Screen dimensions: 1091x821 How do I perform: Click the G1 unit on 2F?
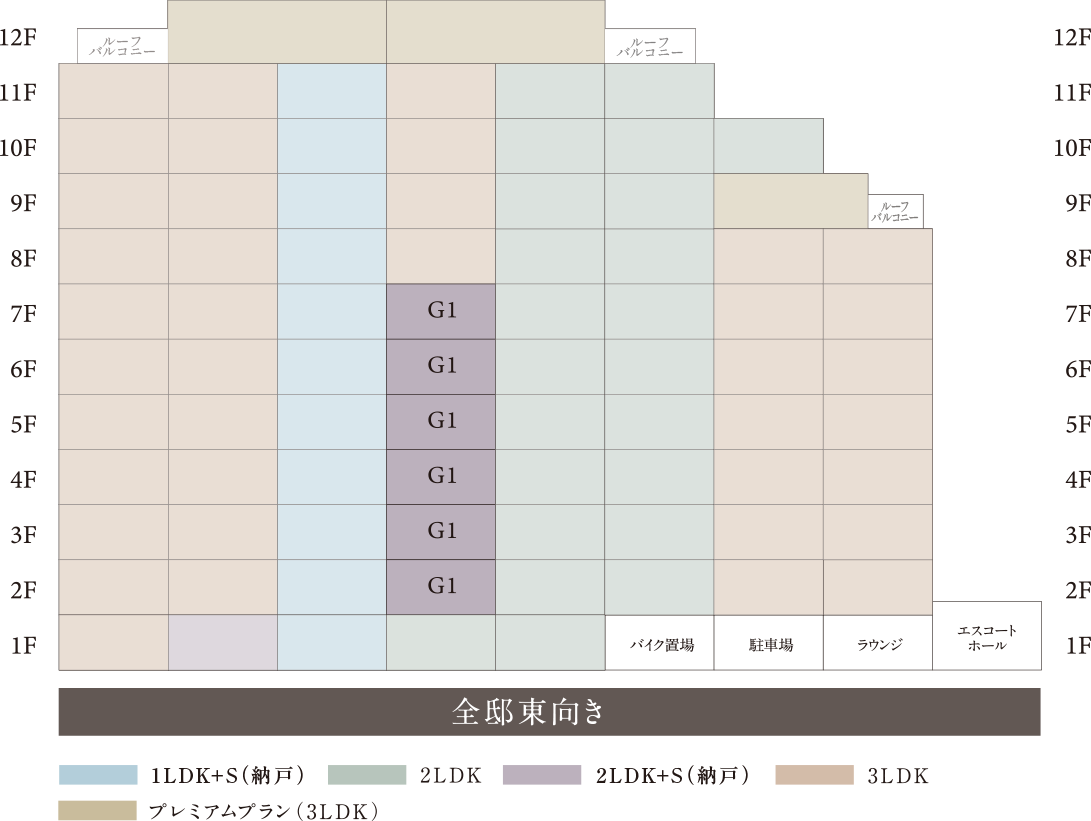441,587
